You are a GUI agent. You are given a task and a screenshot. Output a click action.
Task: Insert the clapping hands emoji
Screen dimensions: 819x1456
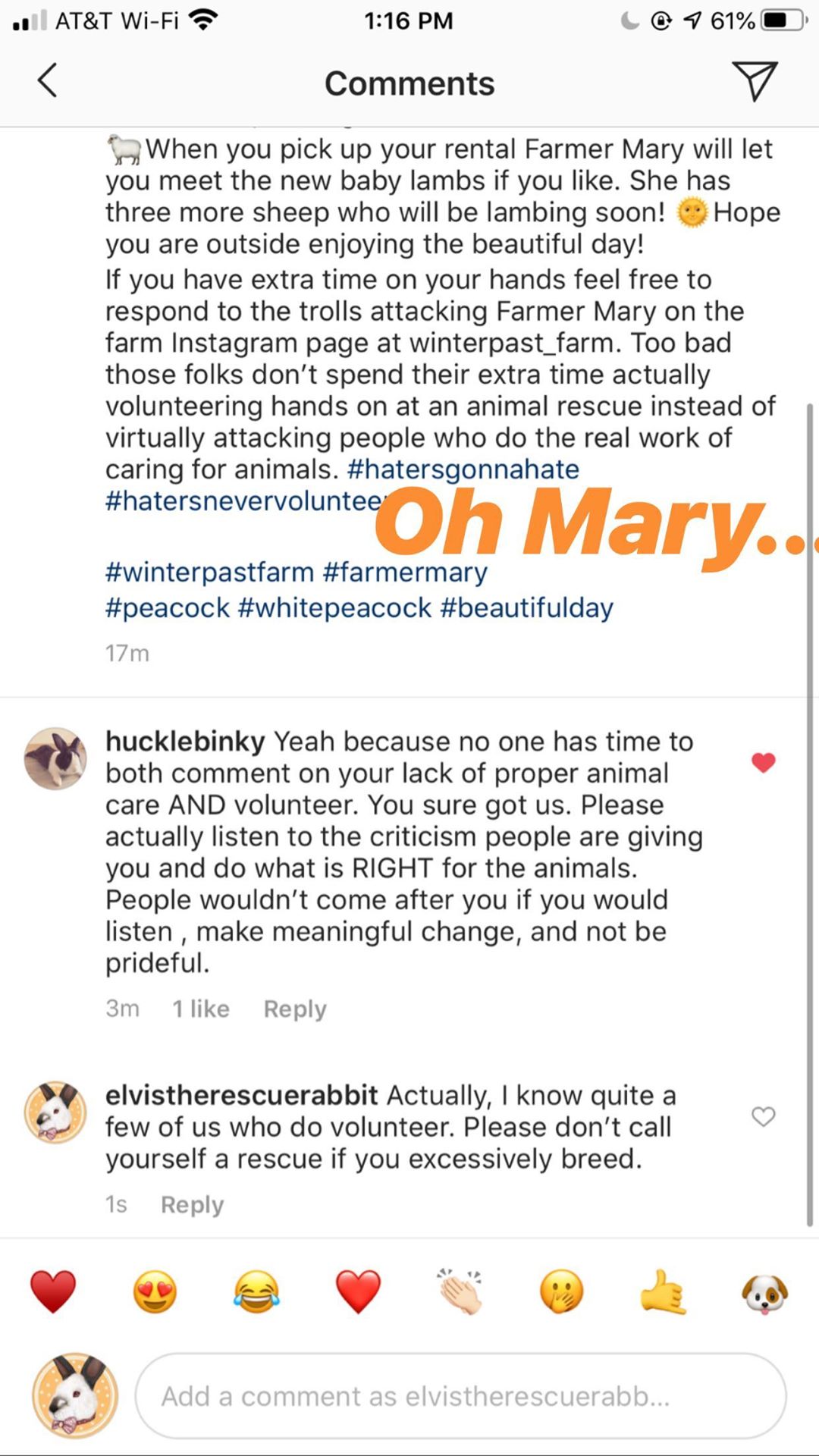[x=460, y=1291]
